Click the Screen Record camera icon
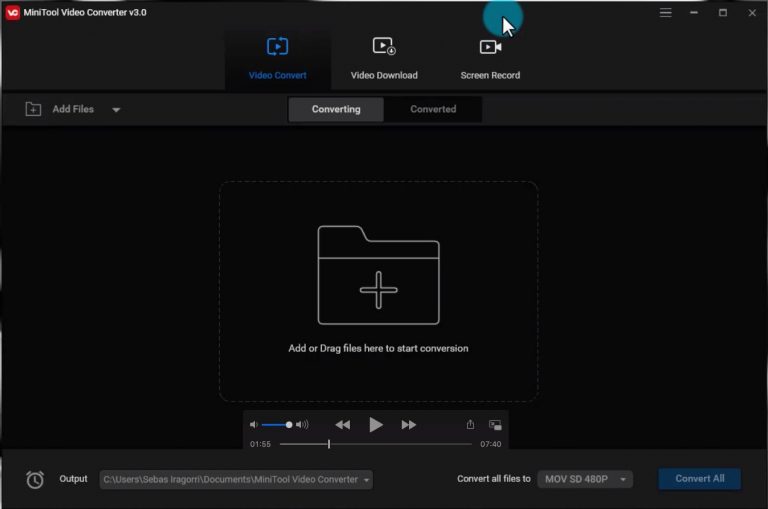The width and height of the screenshot is (768, 509). (490, 47)
